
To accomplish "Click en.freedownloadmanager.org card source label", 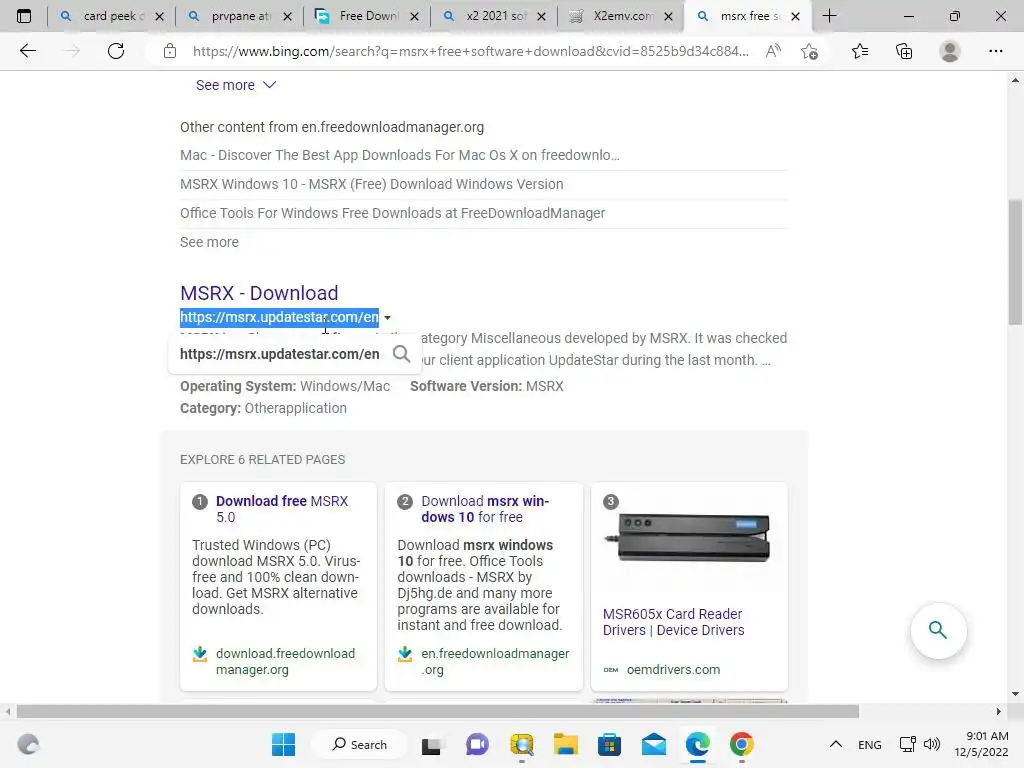I will click(x=495, y=662).
